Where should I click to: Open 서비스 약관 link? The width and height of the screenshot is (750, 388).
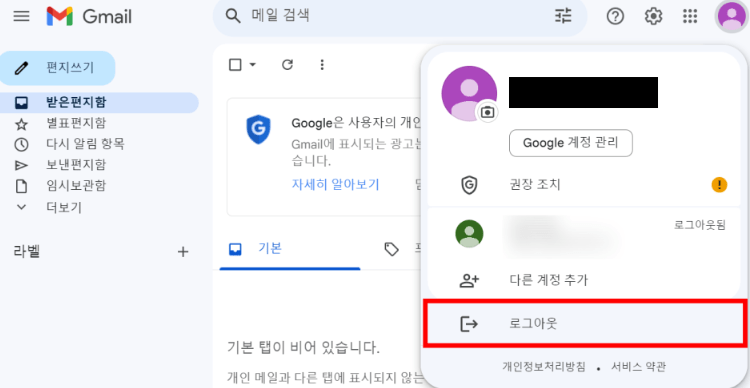pyautogui.click(x=638, y=367)
